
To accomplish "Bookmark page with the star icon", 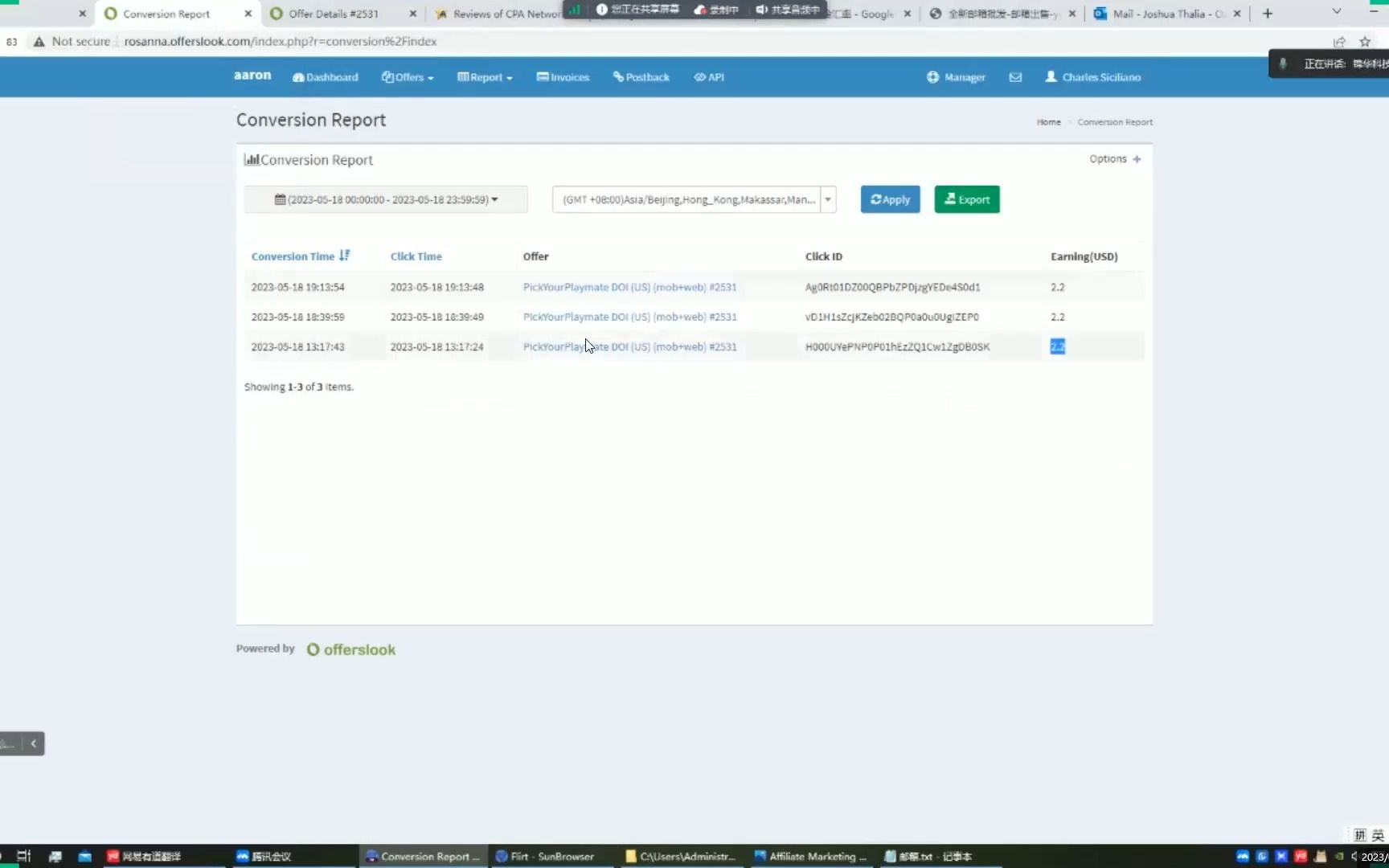I will pos(1365,42).
